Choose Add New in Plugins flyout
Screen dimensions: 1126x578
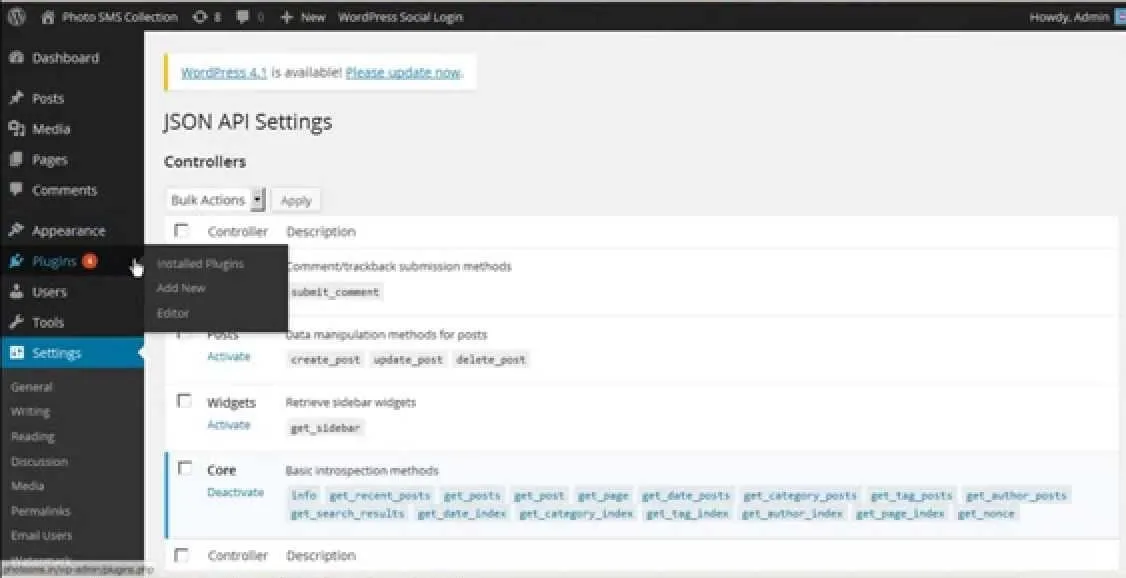coord(181,288)
